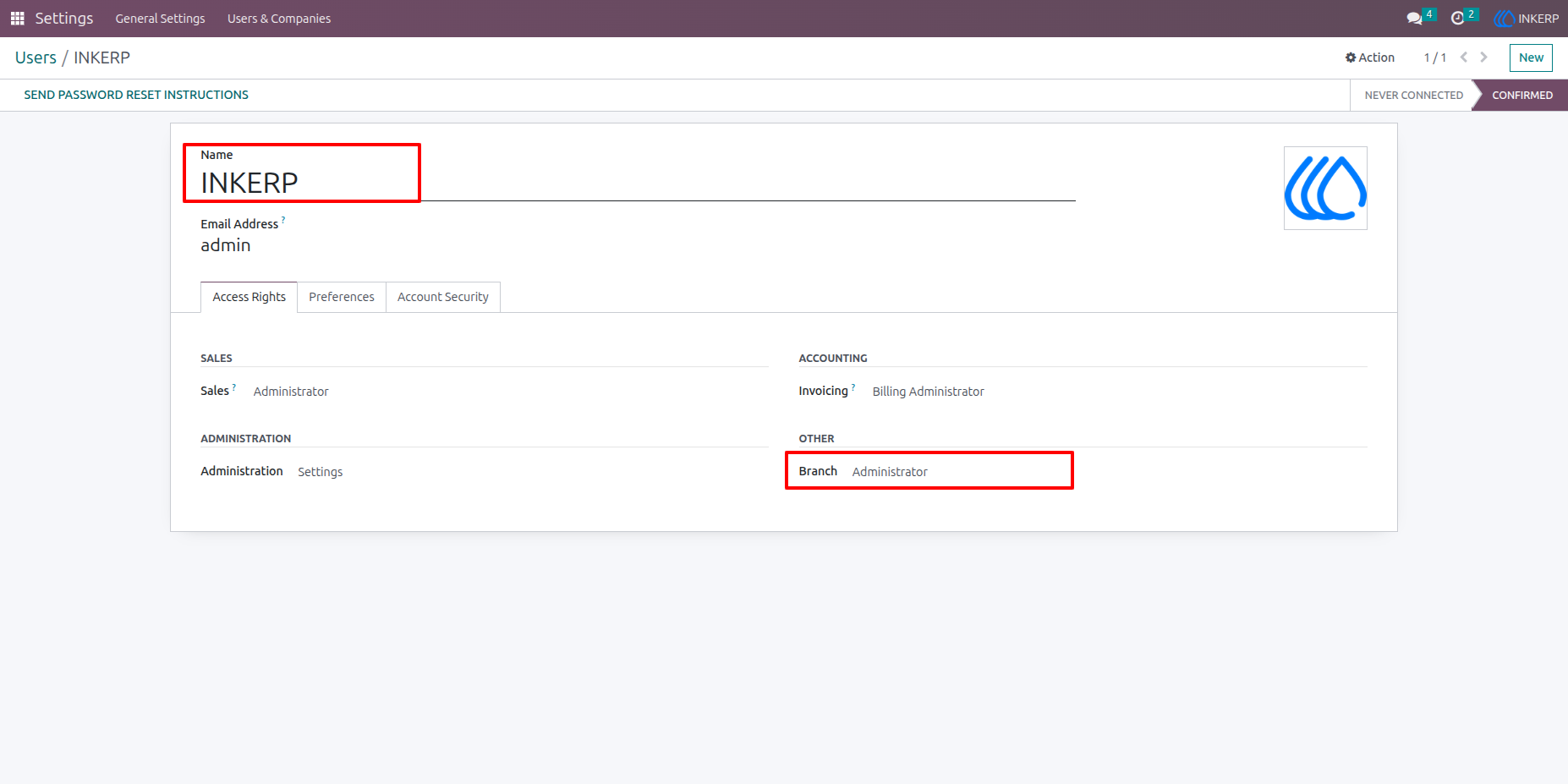Click Settings app title
This screenshot has height=784, width=1568.
tap(64, 19)
